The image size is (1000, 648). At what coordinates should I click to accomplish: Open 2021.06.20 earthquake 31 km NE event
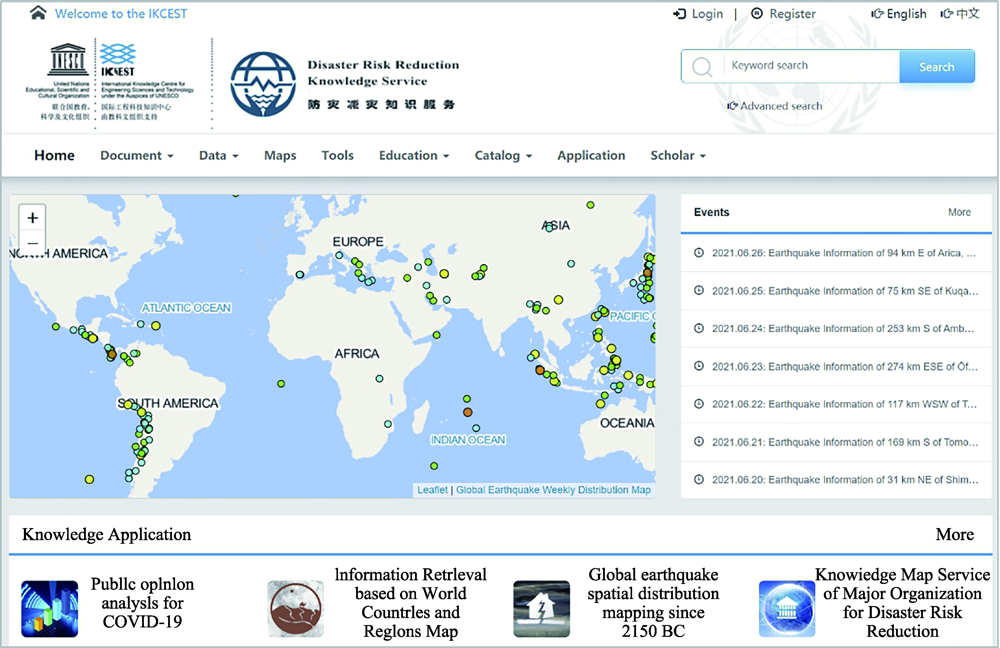[x=845, y=480]
